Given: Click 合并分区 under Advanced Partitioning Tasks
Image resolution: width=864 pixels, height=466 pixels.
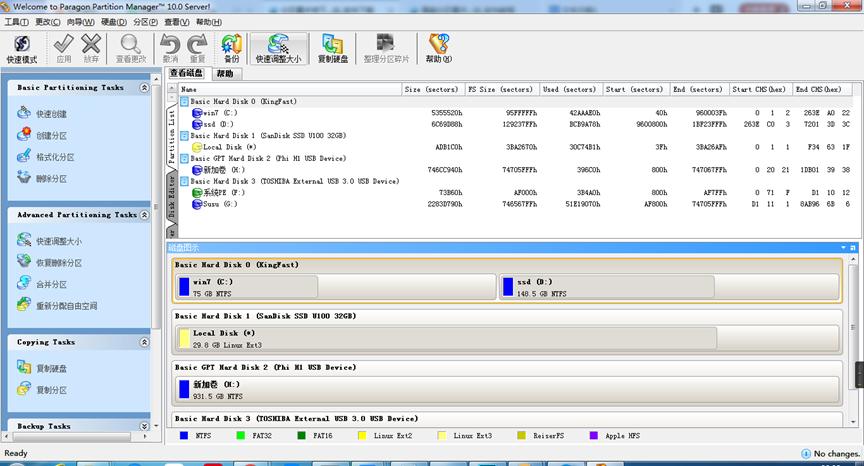Looking at the screenshot, I should [50, 285].
